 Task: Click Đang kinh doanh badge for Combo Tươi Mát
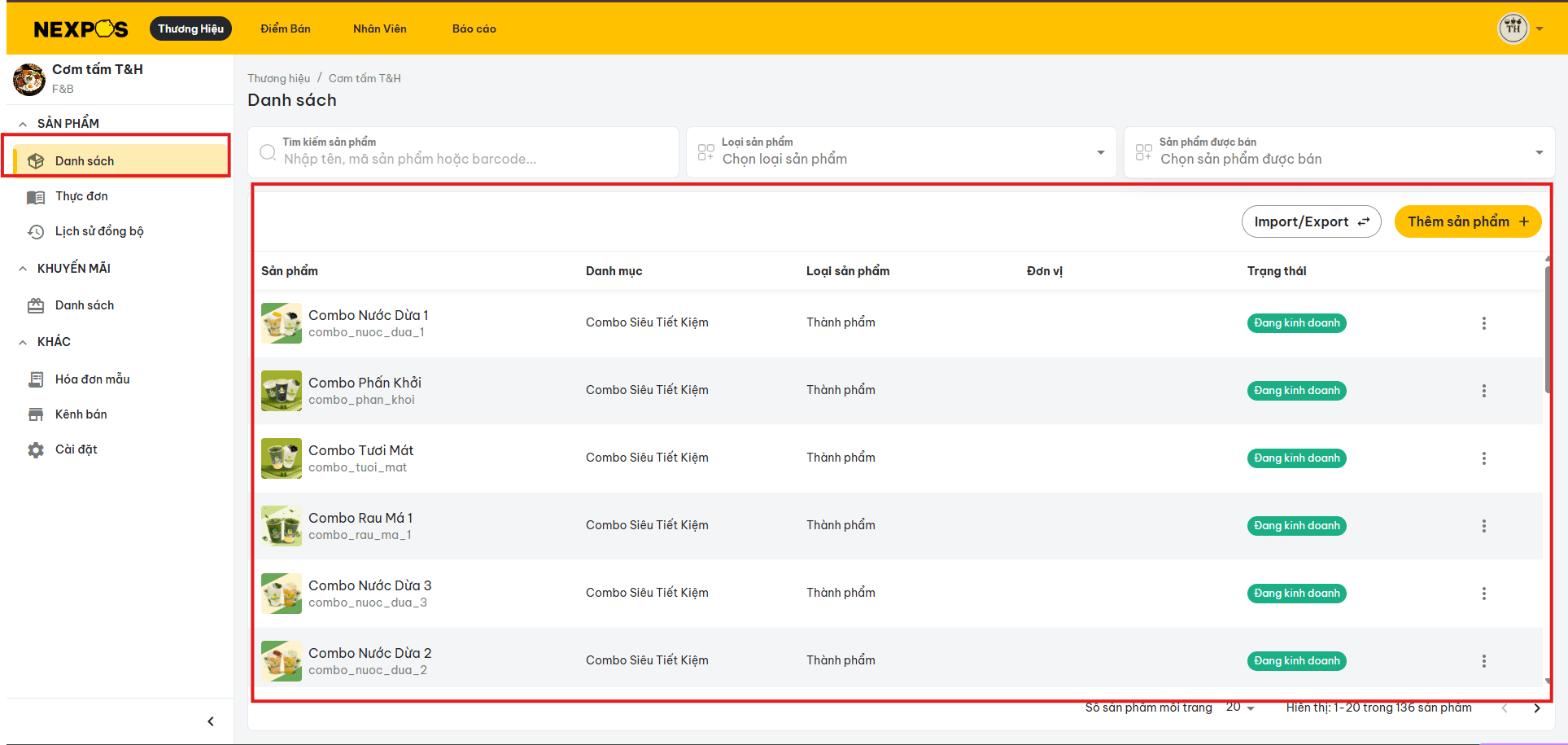[1297, 458]
